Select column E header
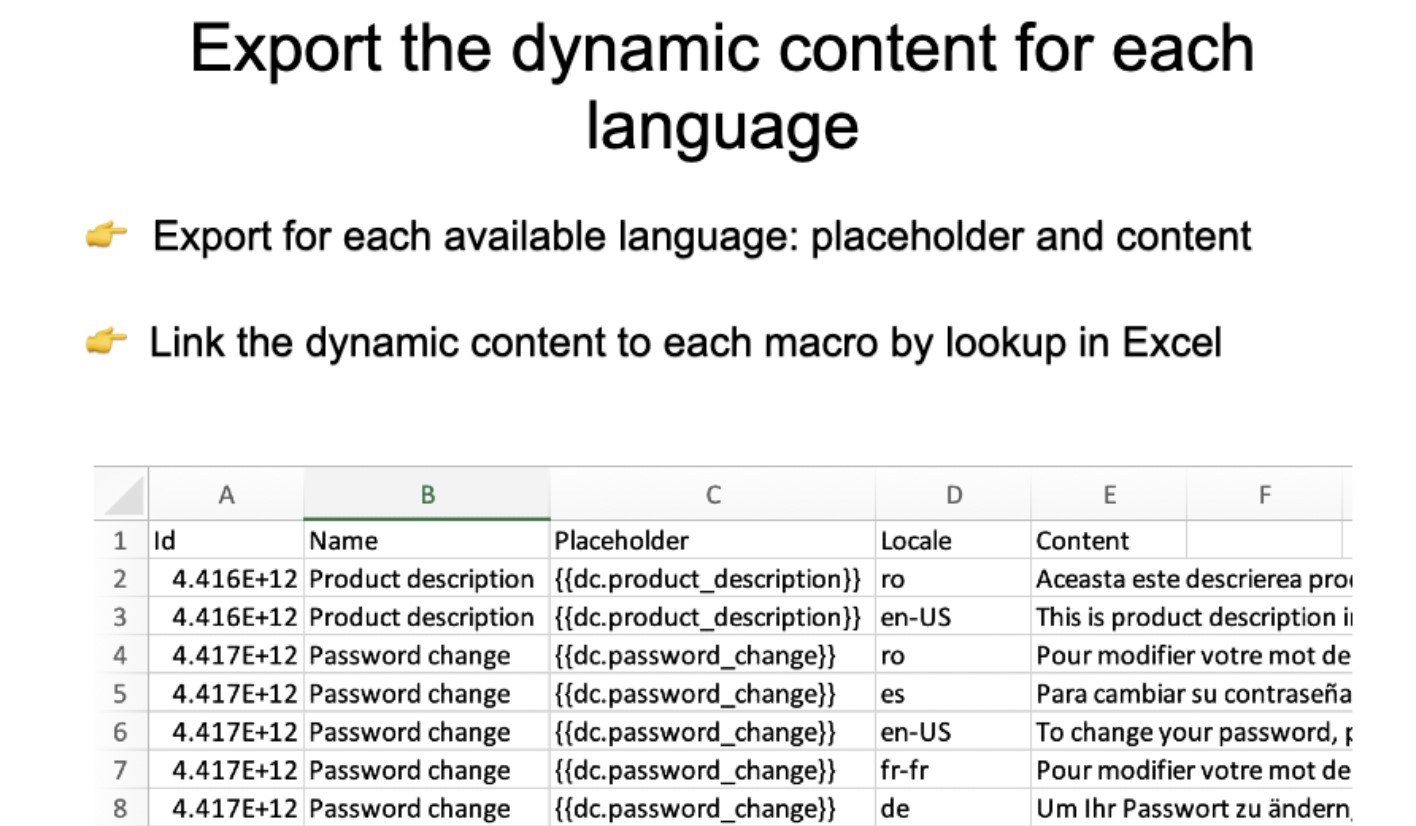Screen dimensions: 1416x826 pos(1108,495)
